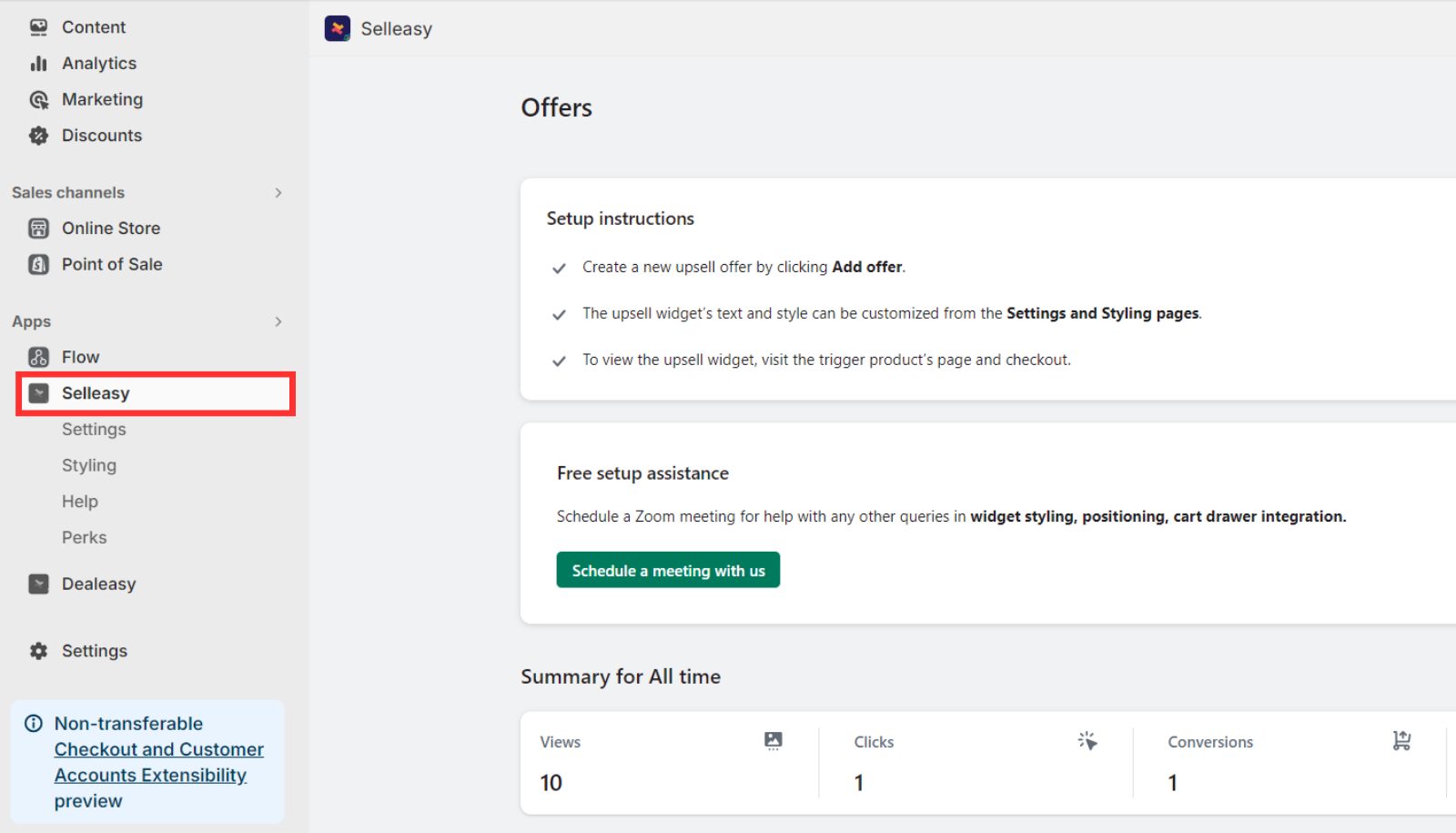Open the Online Store channel

click(x=111, y=228)
